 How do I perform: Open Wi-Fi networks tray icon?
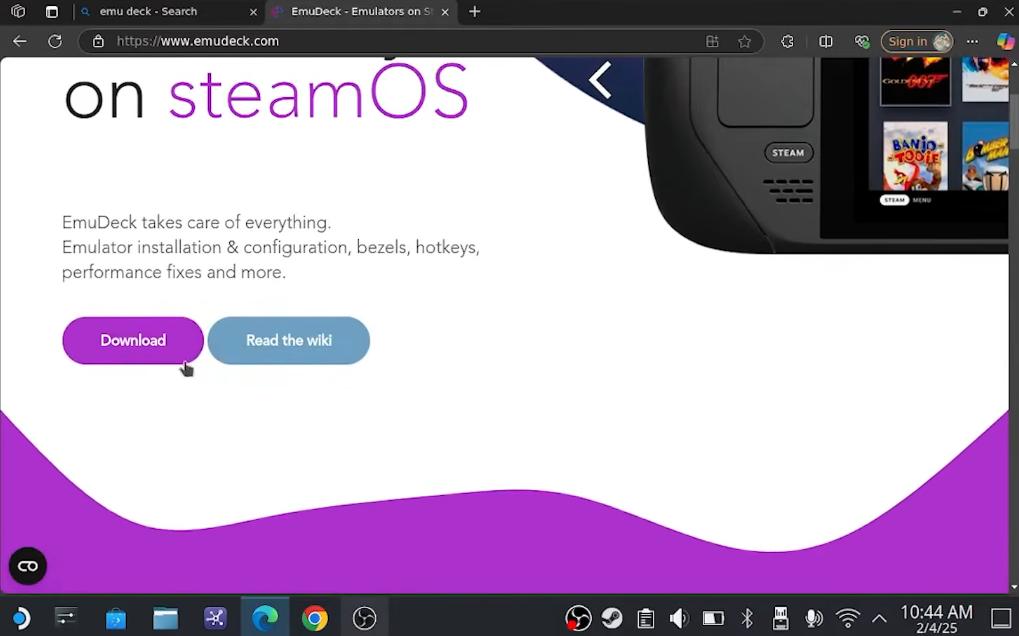pyautogui.click(x=847, y=618)
